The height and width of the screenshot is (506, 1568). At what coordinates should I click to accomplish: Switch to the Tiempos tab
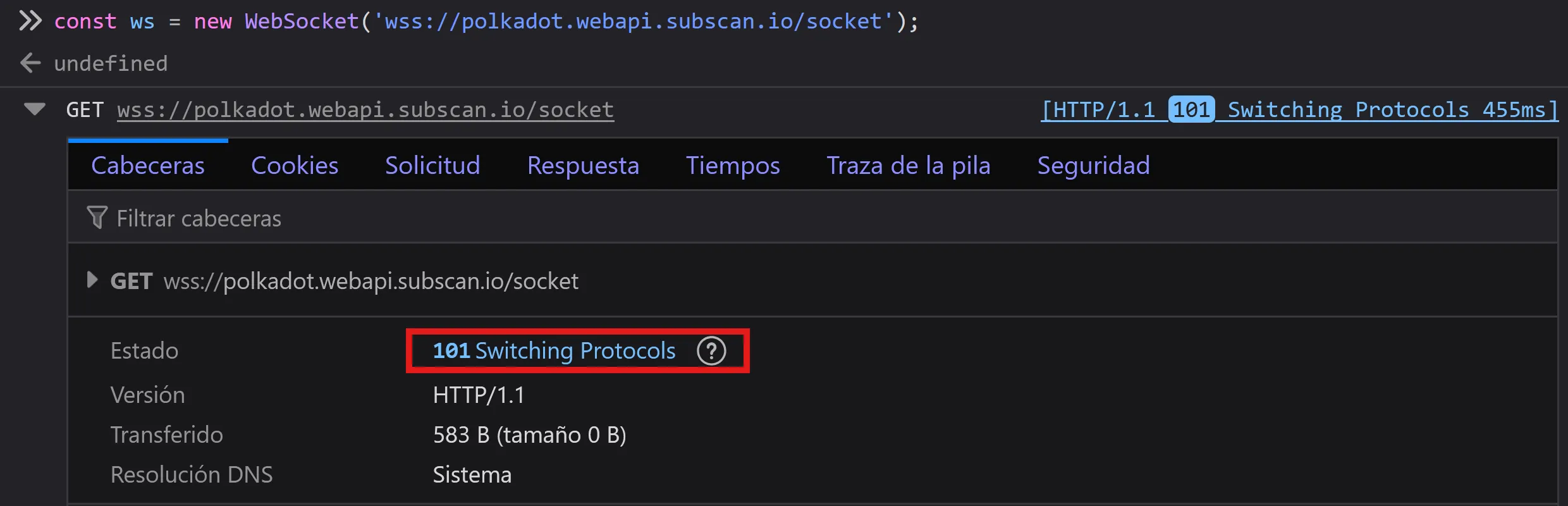(x=733, y=165)
